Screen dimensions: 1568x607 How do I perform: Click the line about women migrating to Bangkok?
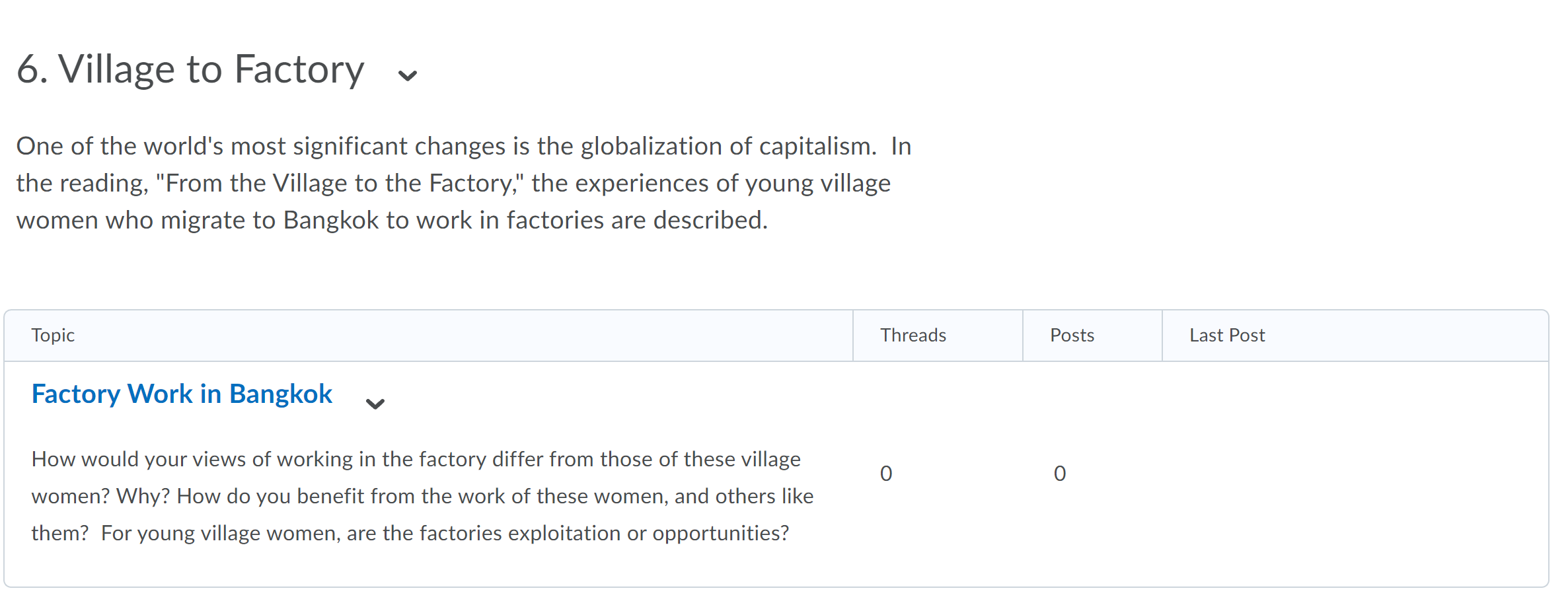tap(392, 220)
